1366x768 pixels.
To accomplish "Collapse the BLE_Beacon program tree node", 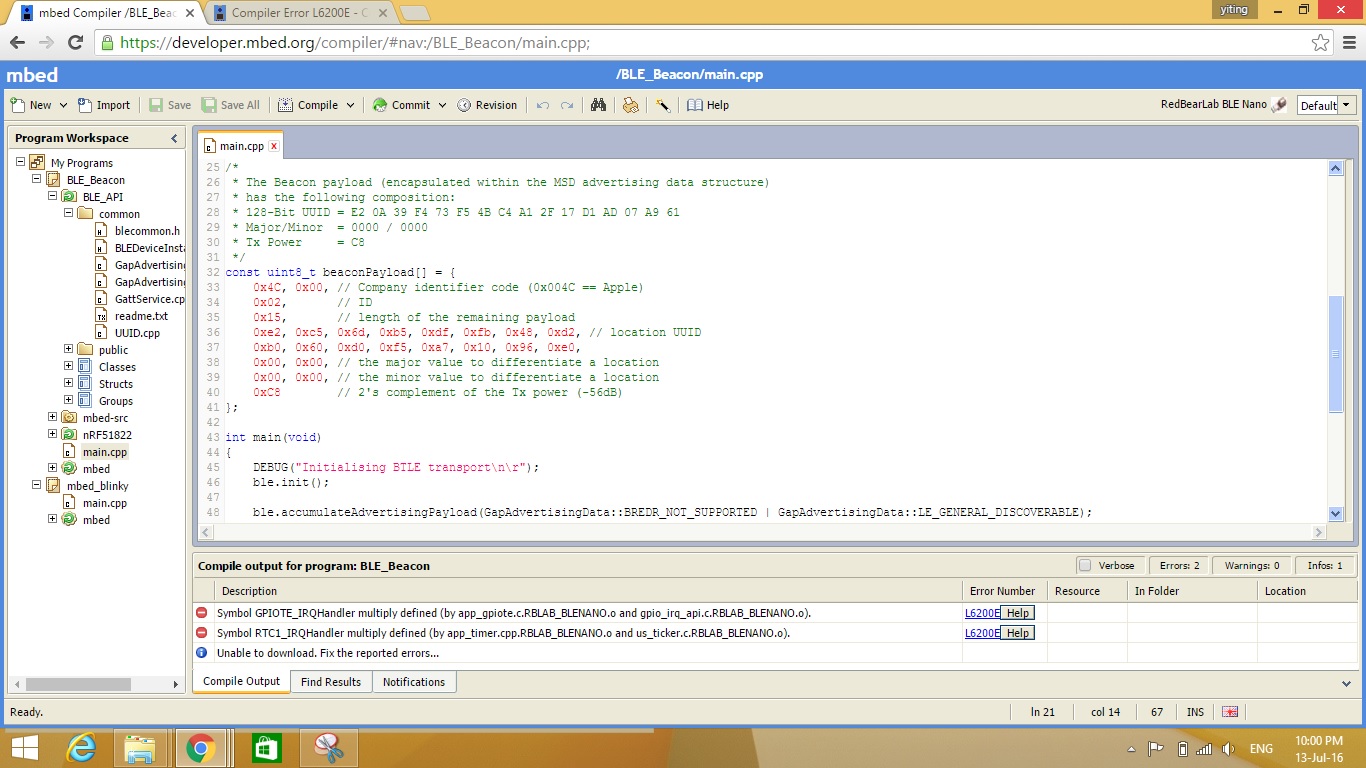I will point(37,180).
